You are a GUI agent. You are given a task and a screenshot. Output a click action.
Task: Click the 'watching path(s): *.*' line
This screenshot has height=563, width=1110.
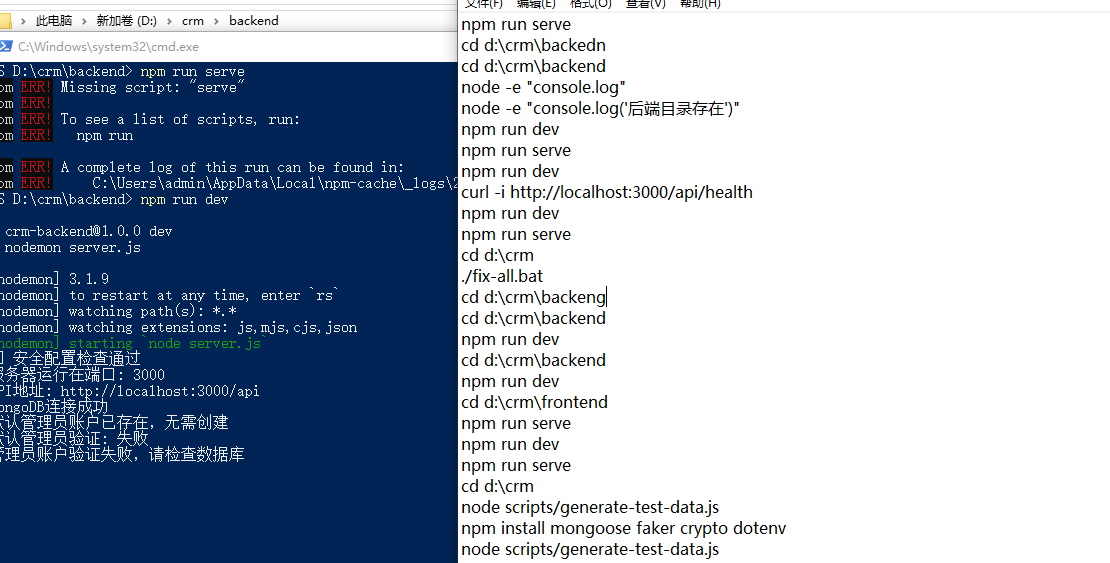(118, 312)
